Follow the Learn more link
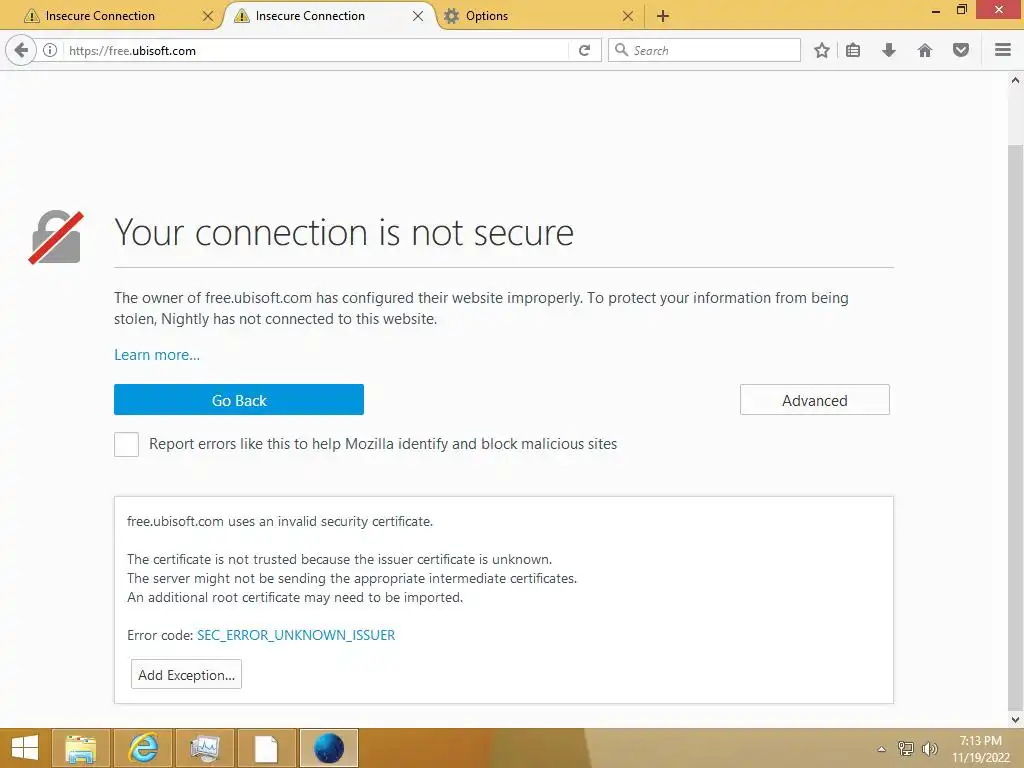Image resolution: width=1024 pixels, height=768 pixels. [157, 355]
